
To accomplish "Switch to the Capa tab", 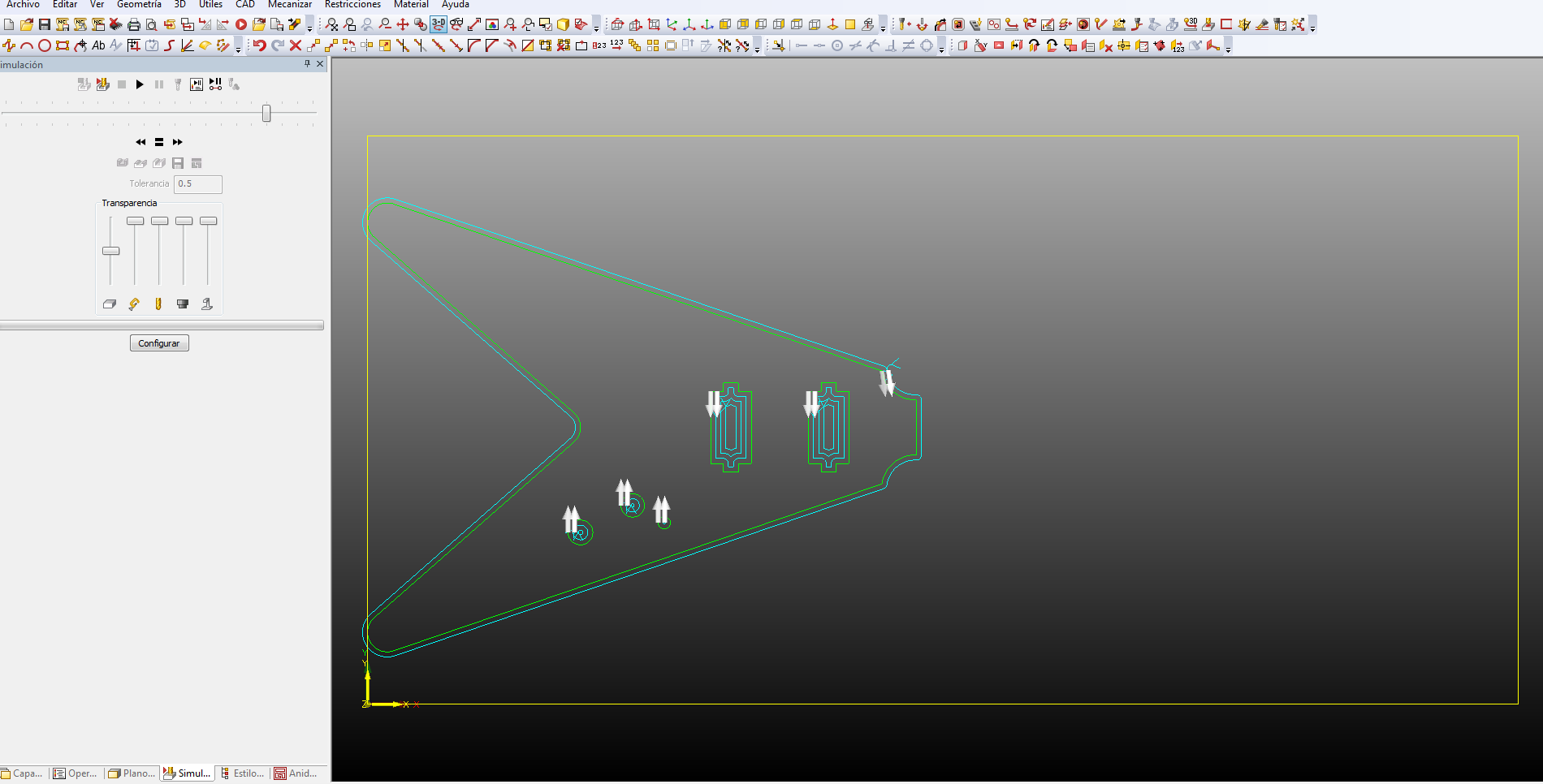I will (x=23, y=773).
